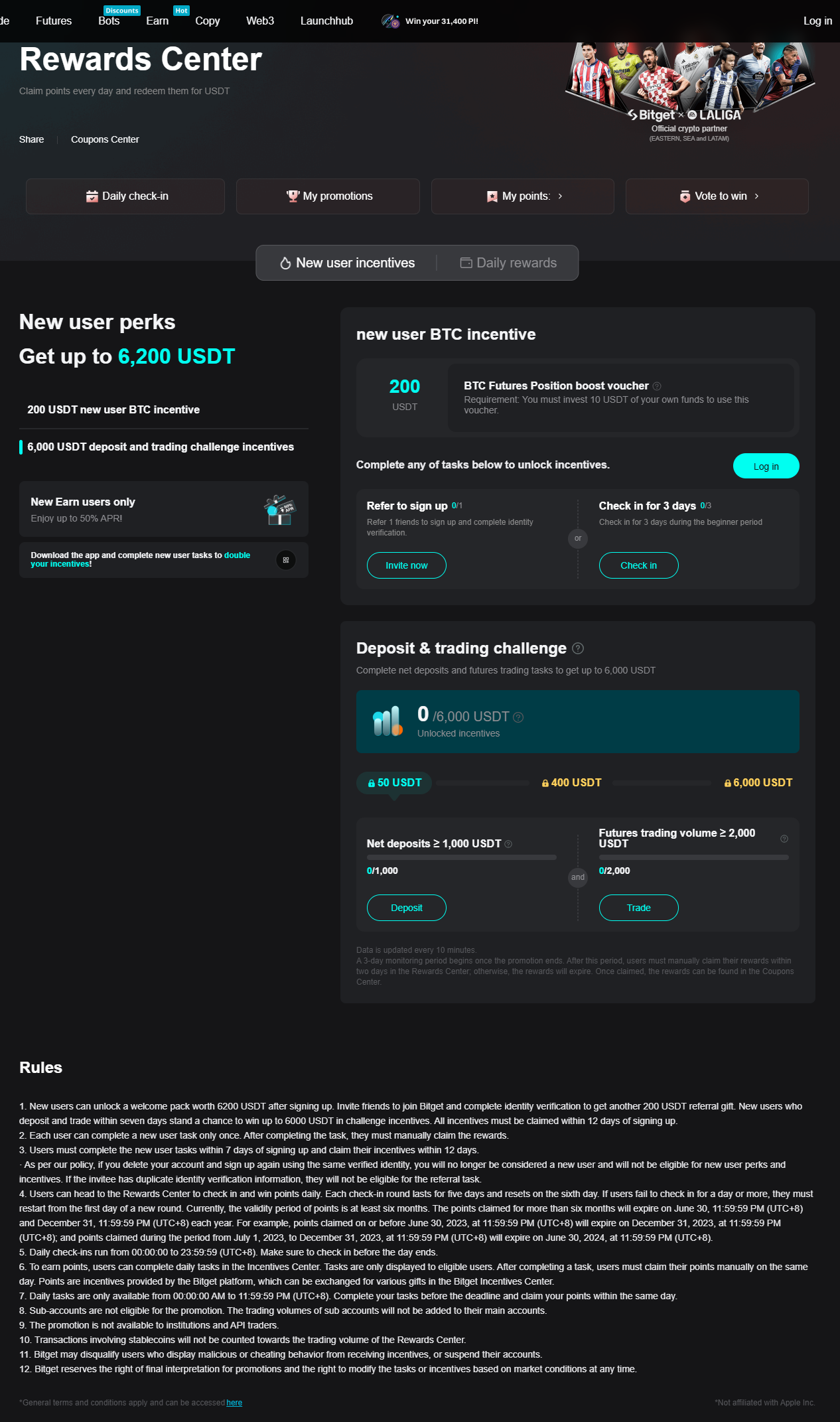Viewport: 840px width, 1422px height.
Task: Click help icon next to Deposit & trading challenge
Action: 578,648
